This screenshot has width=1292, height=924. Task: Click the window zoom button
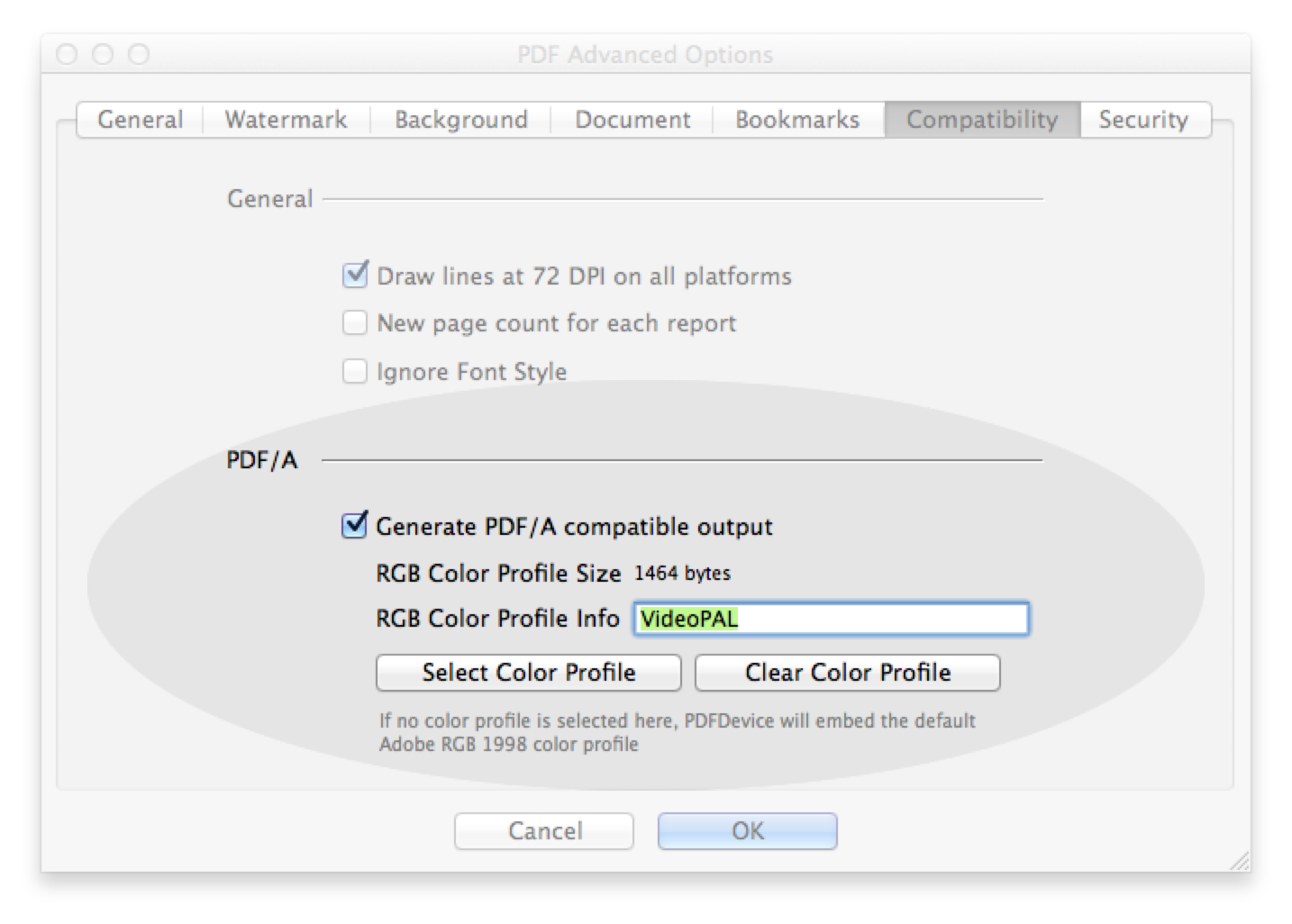(x=139, y=54)
